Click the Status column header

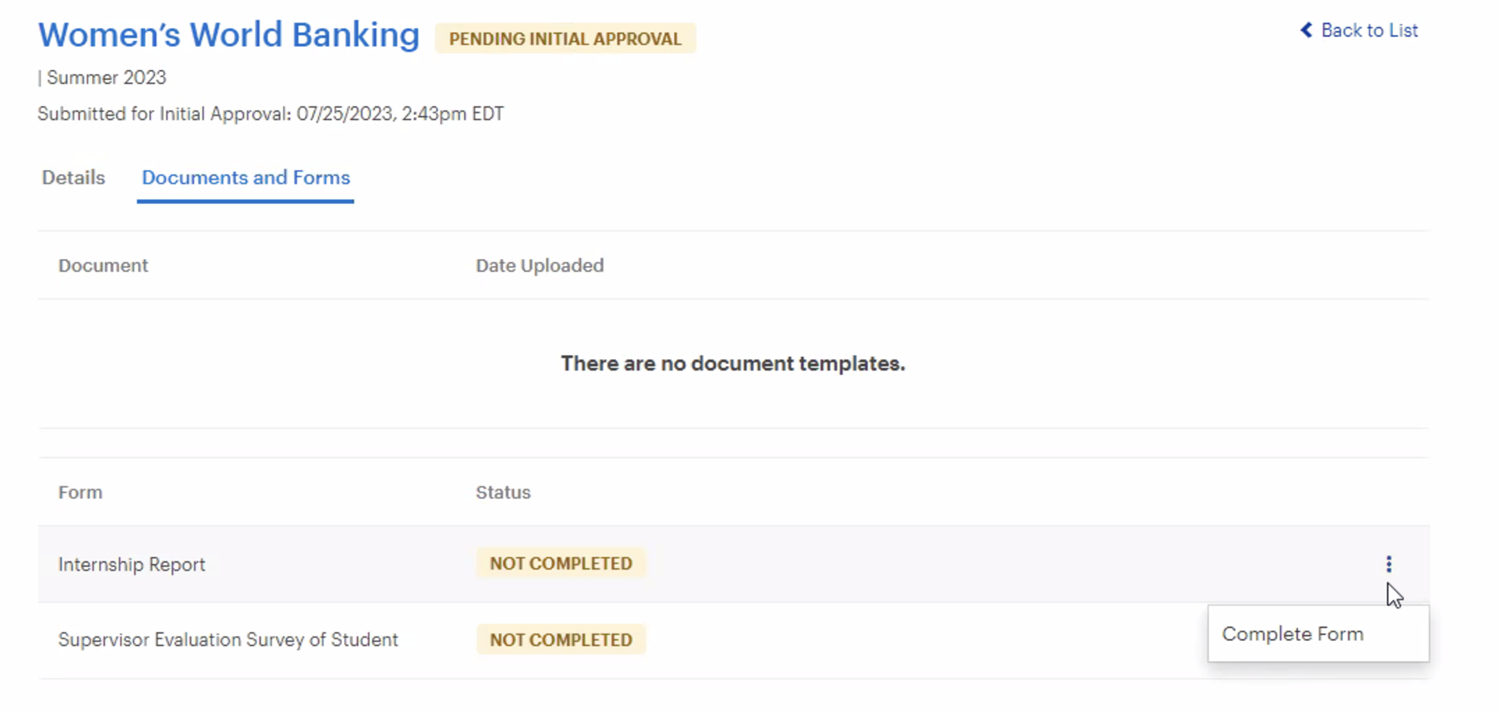(503, 493)
